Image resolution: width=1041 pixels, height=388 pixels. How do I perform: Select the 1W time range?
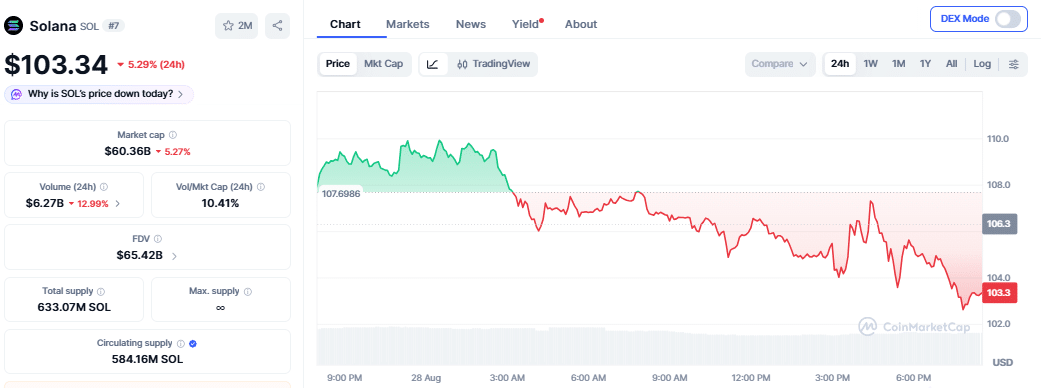(x=871, y=64)
